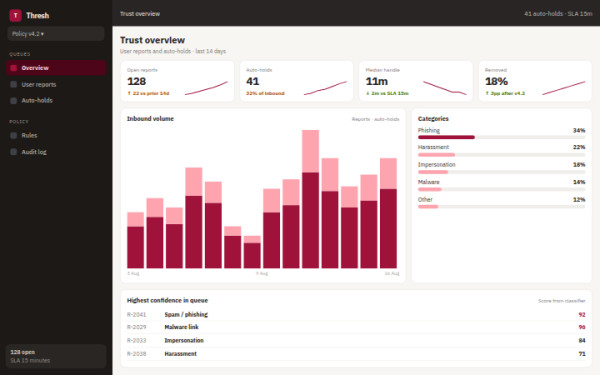Viewport: 600px width, 375px height.
Task: Click the Impersonation 18% value
Action: click(x=579, y=165)
